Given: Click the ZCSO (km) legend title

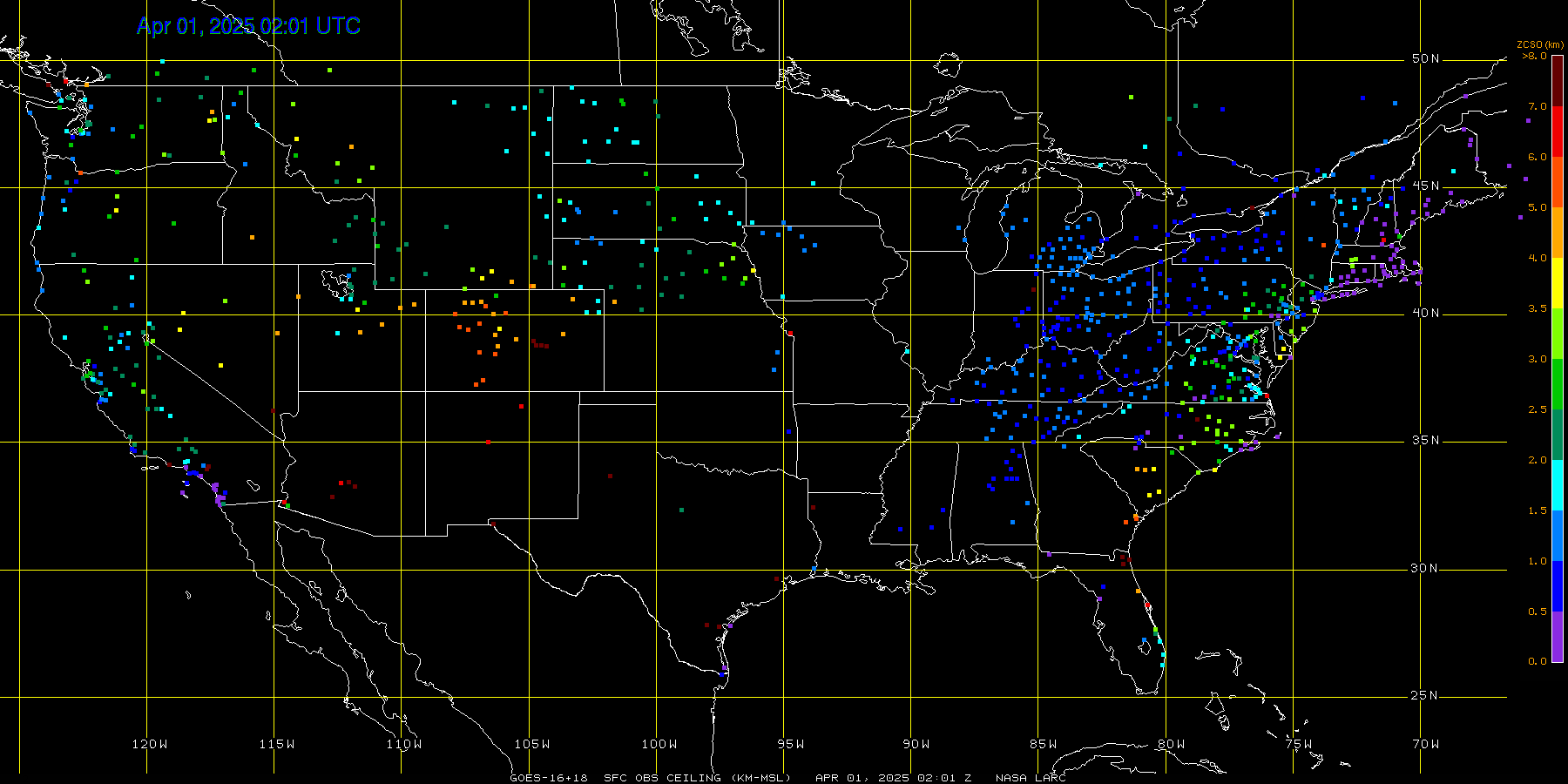Looking at the screenshot, I should (1540, 45).
